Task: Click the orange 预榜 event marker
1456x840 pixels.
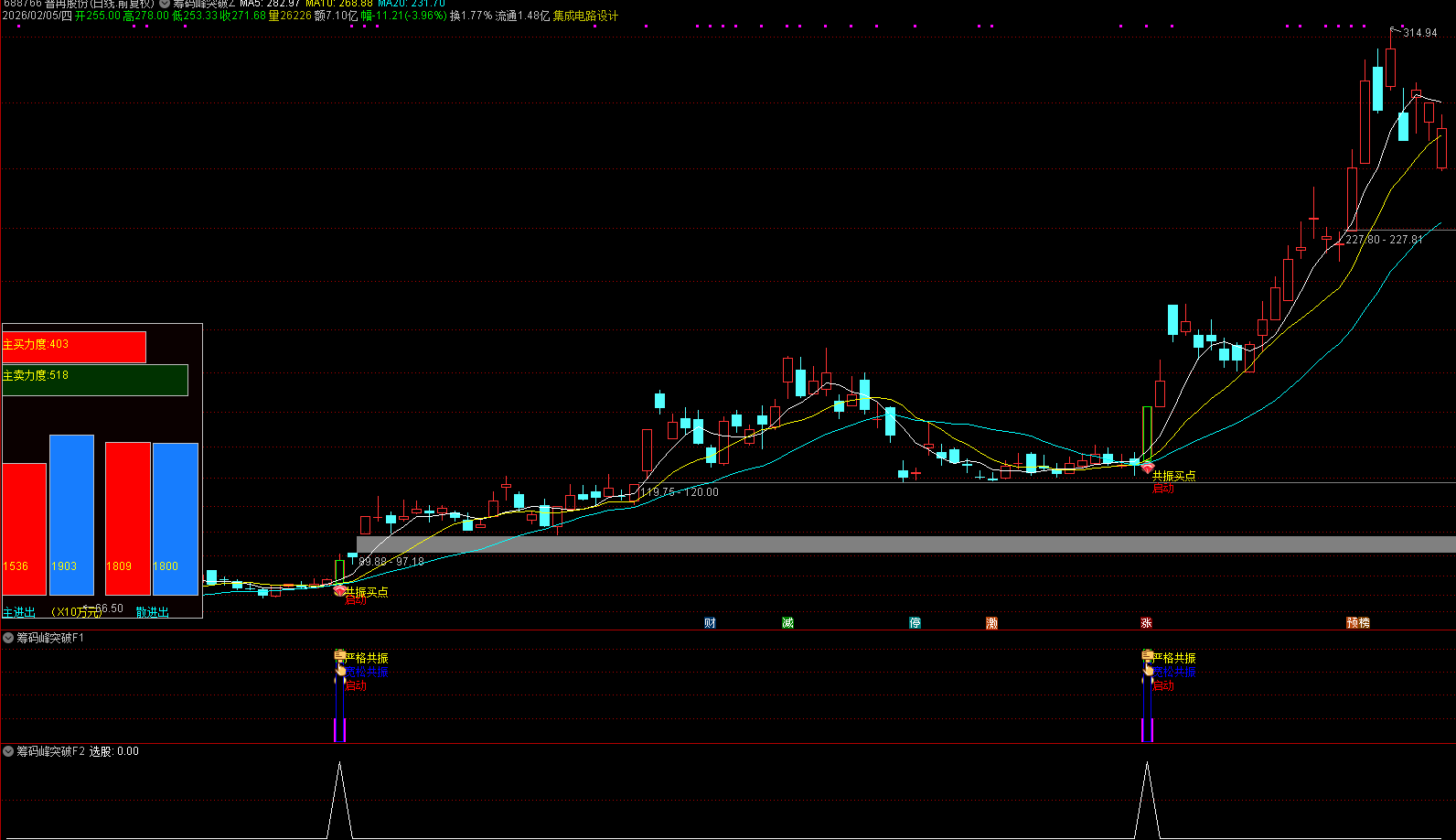Action: (x=1358, y=623)
